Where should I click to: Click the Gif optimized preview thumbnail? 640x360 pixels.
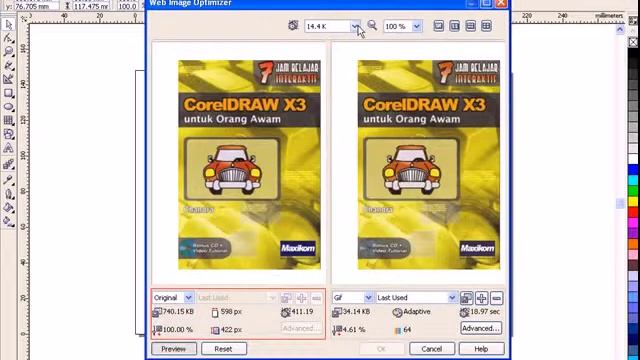(429, 165)
